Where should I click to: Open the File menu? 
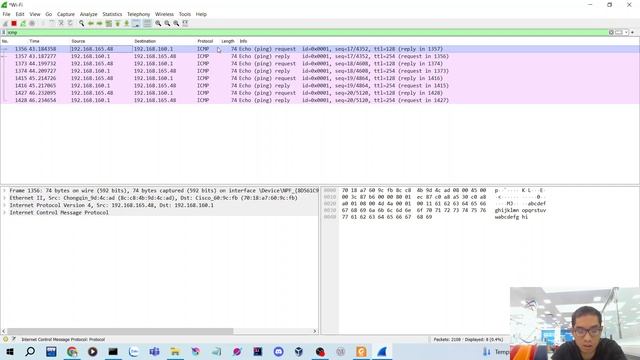(x=6, y=14)
